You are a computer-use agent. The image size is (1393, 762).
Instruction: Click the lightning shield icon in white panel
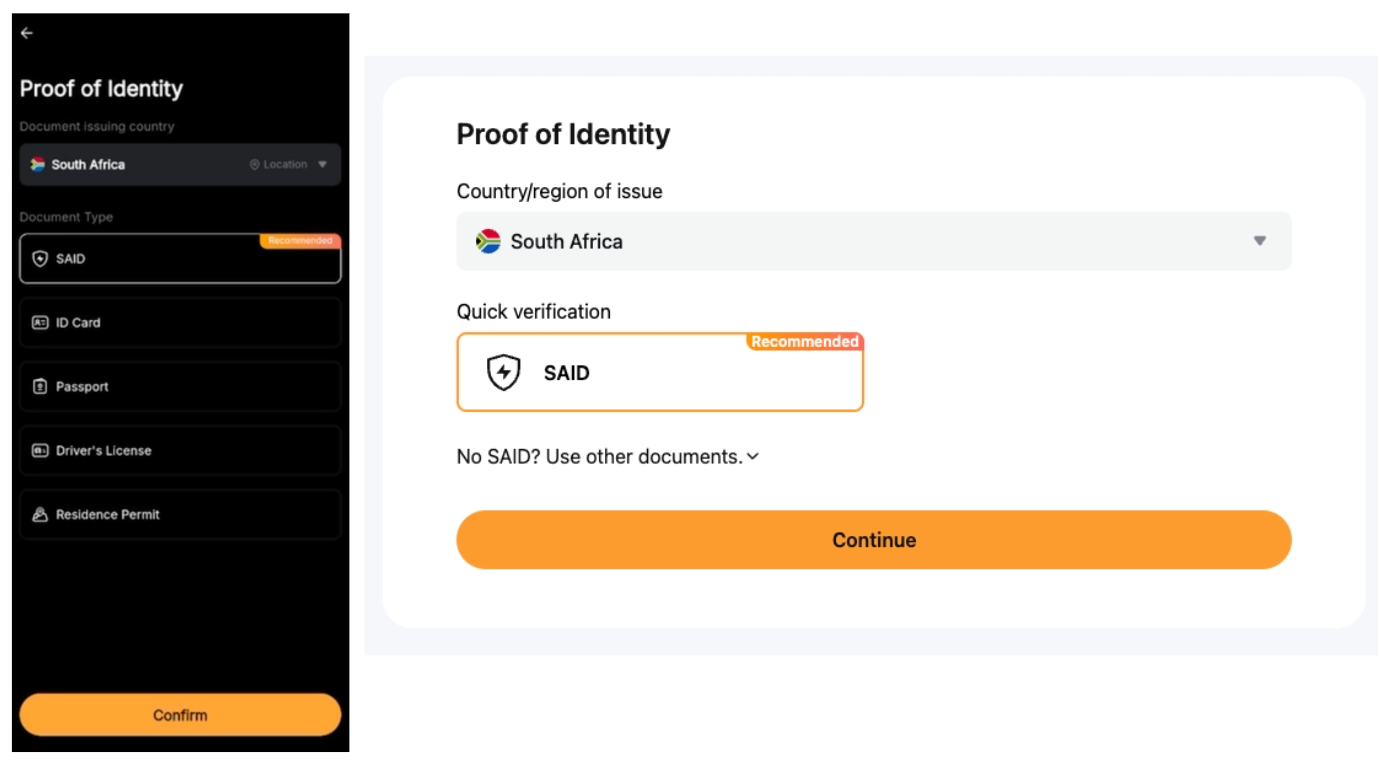pyautogui.click(x=503, y=373)
